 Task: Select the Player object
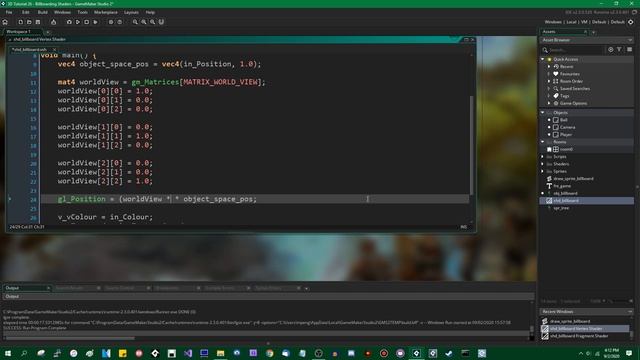(x=566, y=135)
